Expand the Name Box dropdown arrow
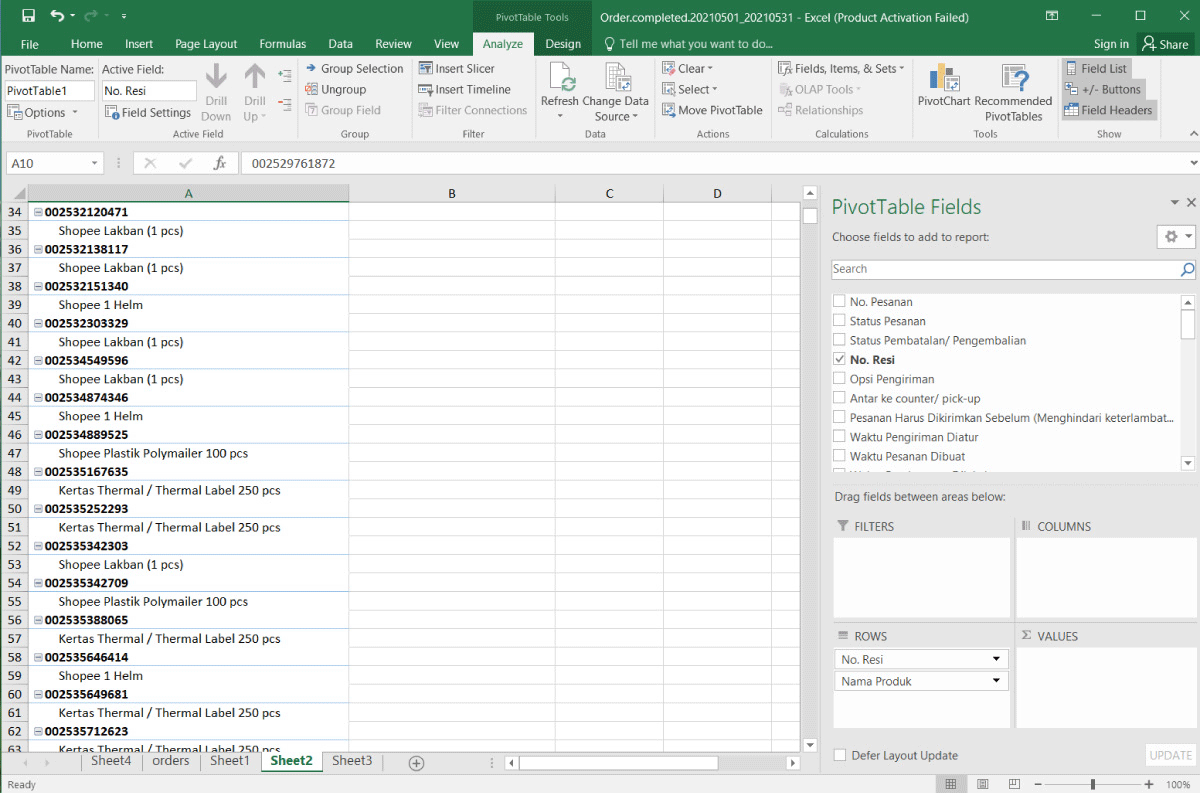Image resolution: width=1200 pixels, height=793 pixels. [95, 163]
